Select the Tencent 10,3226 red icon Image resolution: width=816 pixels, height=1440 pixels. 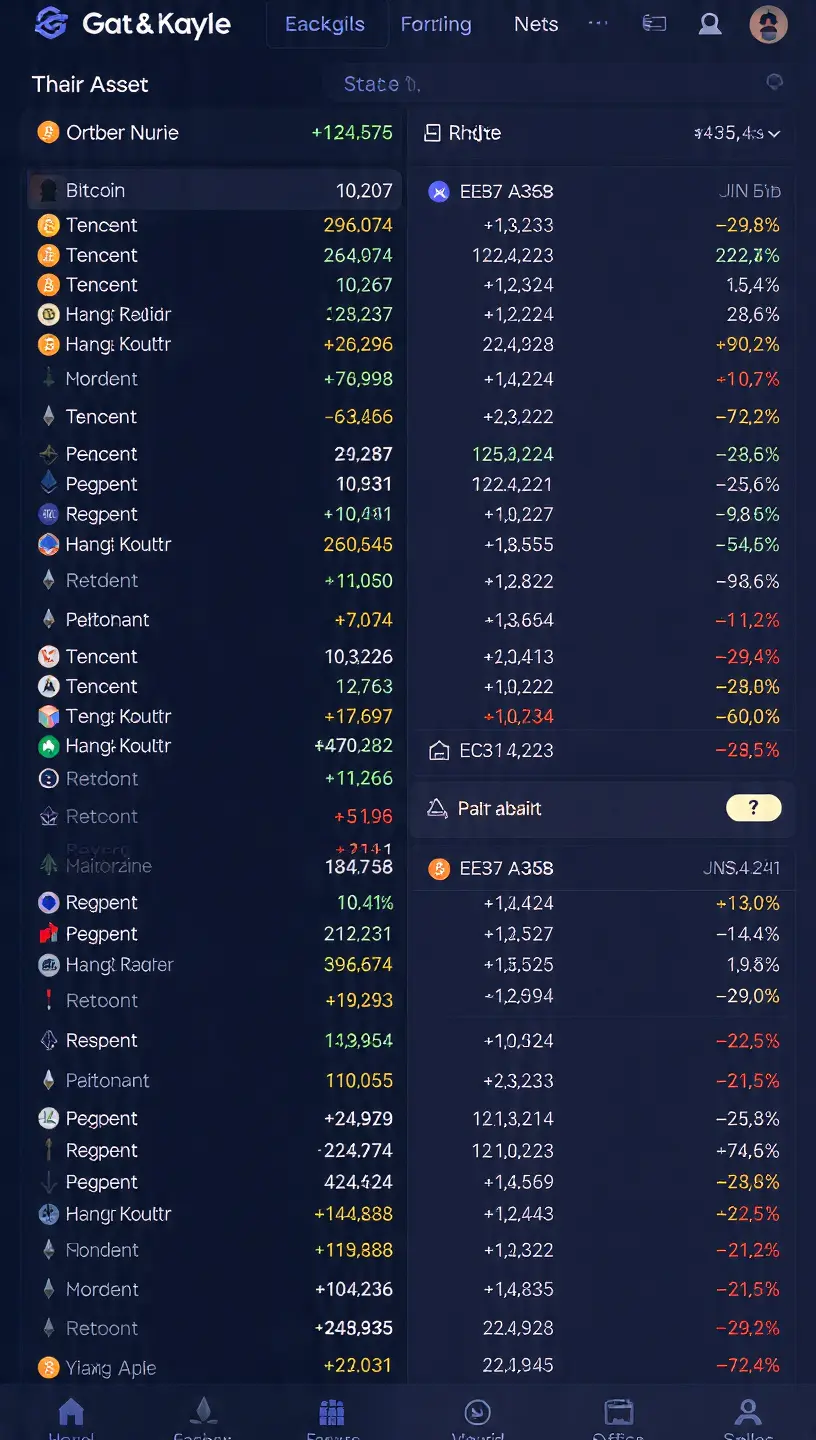pyautogui.click(x=48, y=656)
